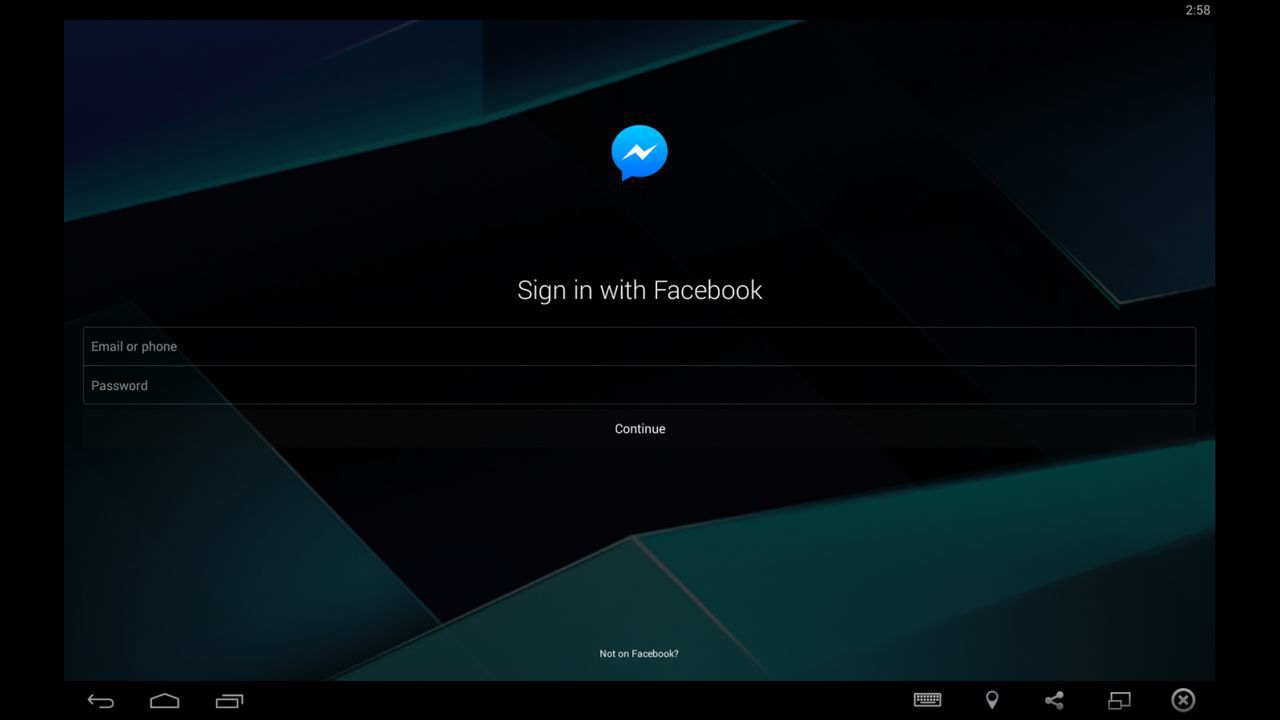The width and height of the screenshot is (1280, 720).
Task: Click the 'Sign in with Facebook' heading
Action: 640,290
